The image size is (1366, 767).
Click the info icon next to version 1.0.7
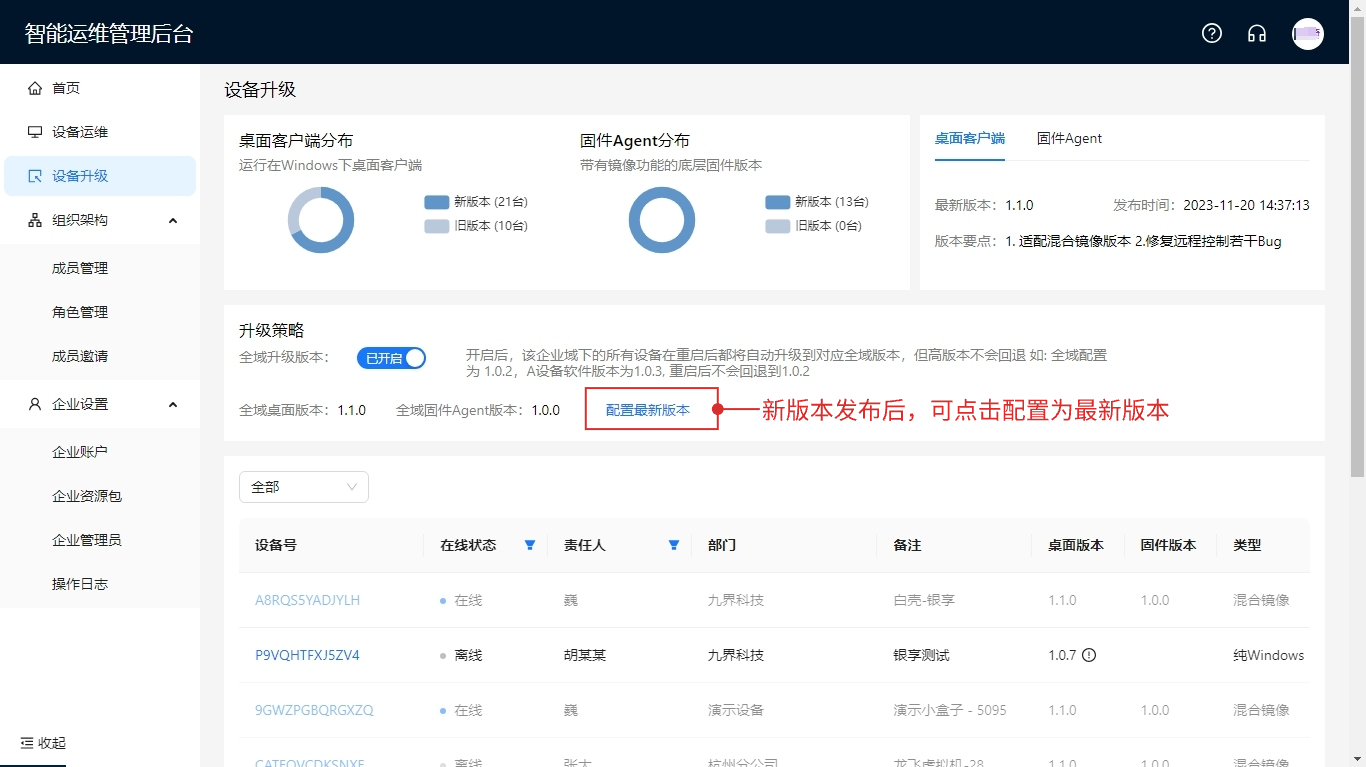(1089, 655)
